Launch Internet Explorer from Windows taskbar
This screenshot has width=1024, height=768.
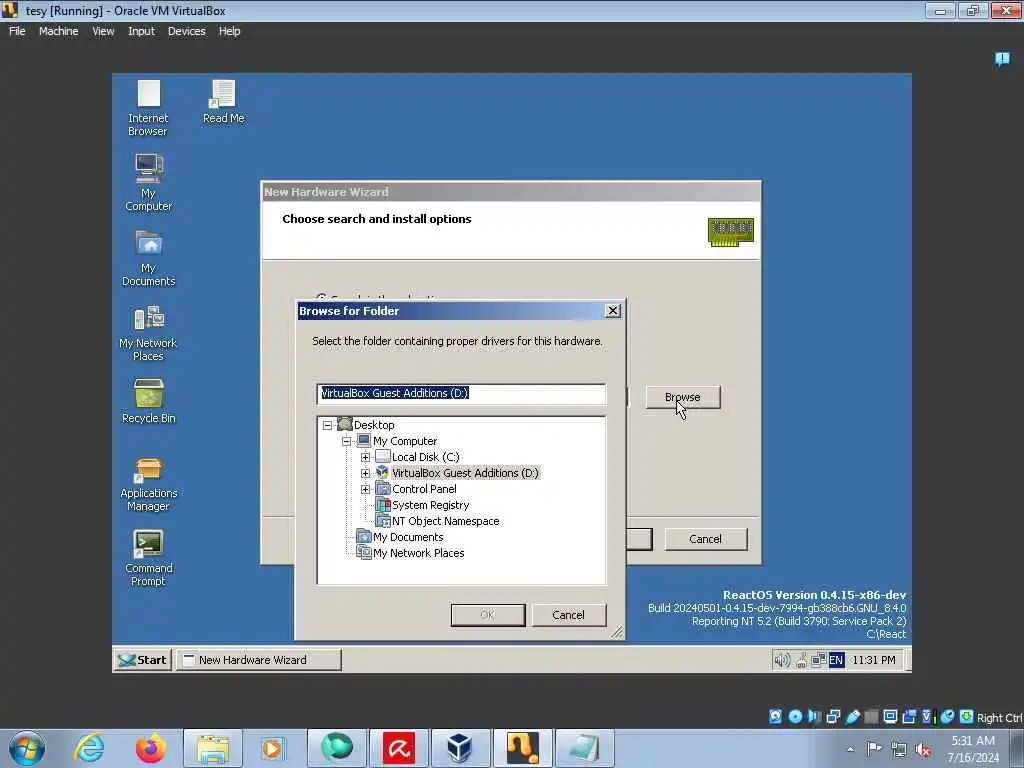pyautogui.click(x=89, y=748)
